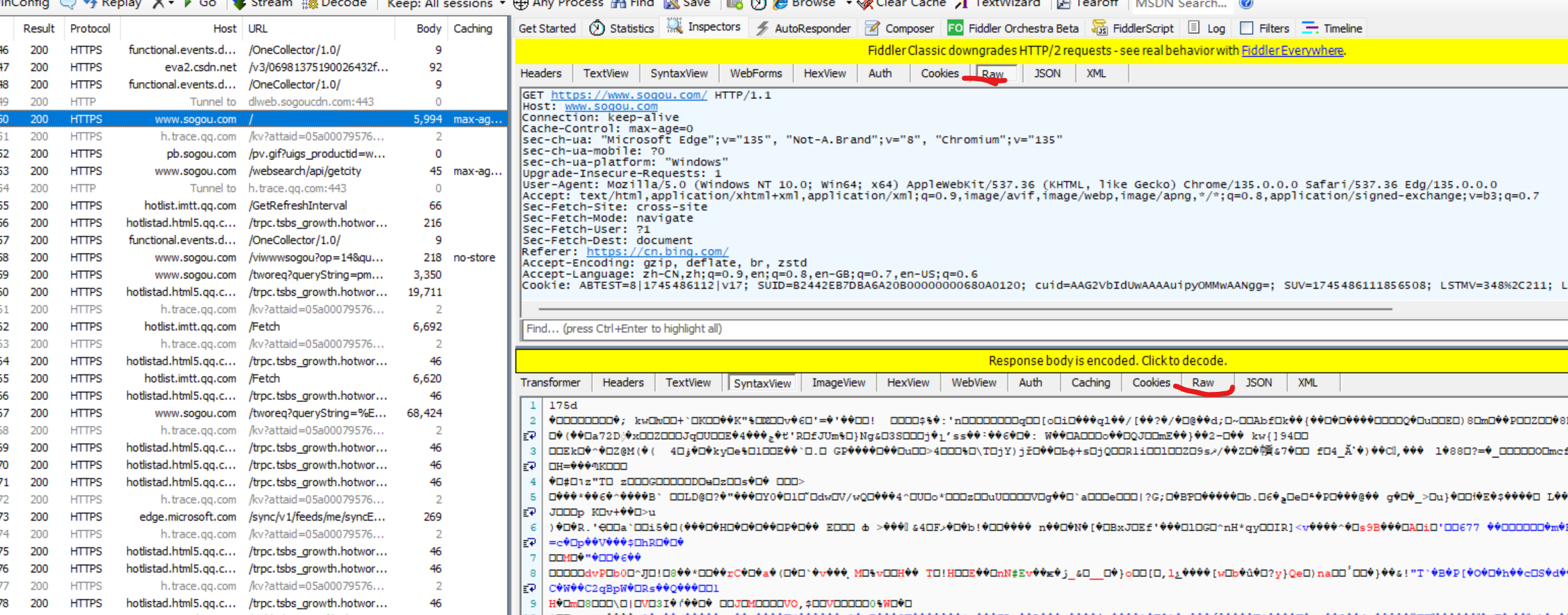Click the https://www.sogou.com/ request URL link
The image size is (1568, 615).
[629, 95]
